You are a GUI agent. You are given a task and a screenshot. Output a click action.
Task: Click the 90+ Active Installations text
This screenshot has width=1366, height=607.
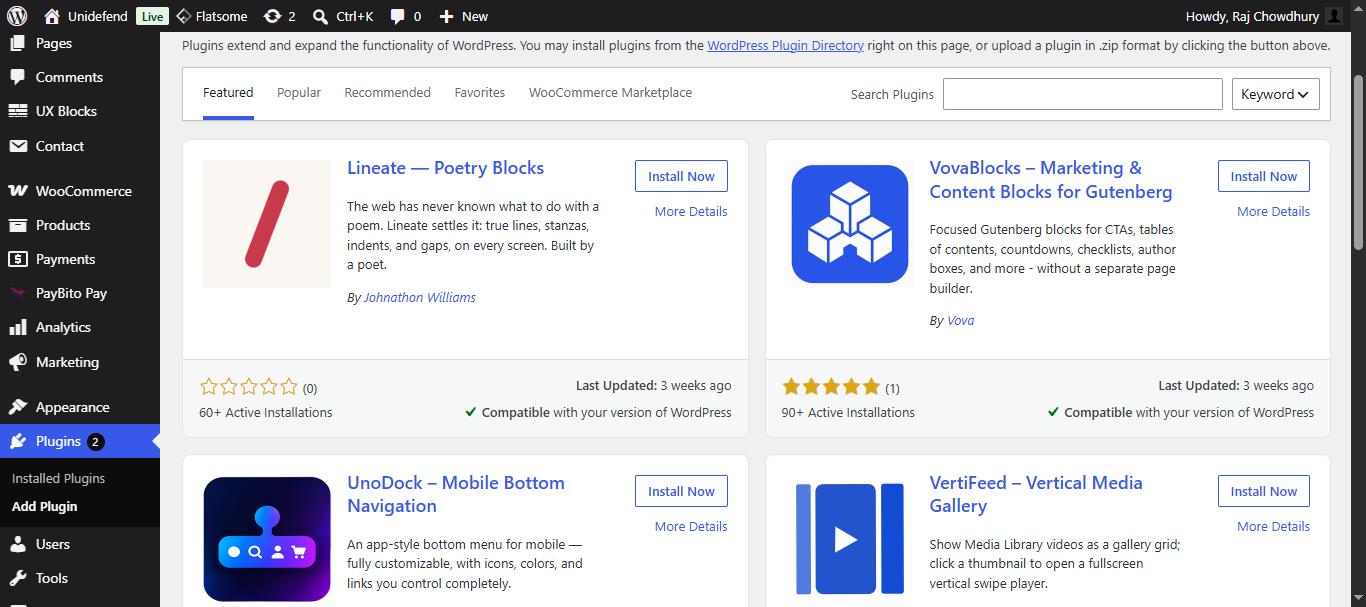848,412
